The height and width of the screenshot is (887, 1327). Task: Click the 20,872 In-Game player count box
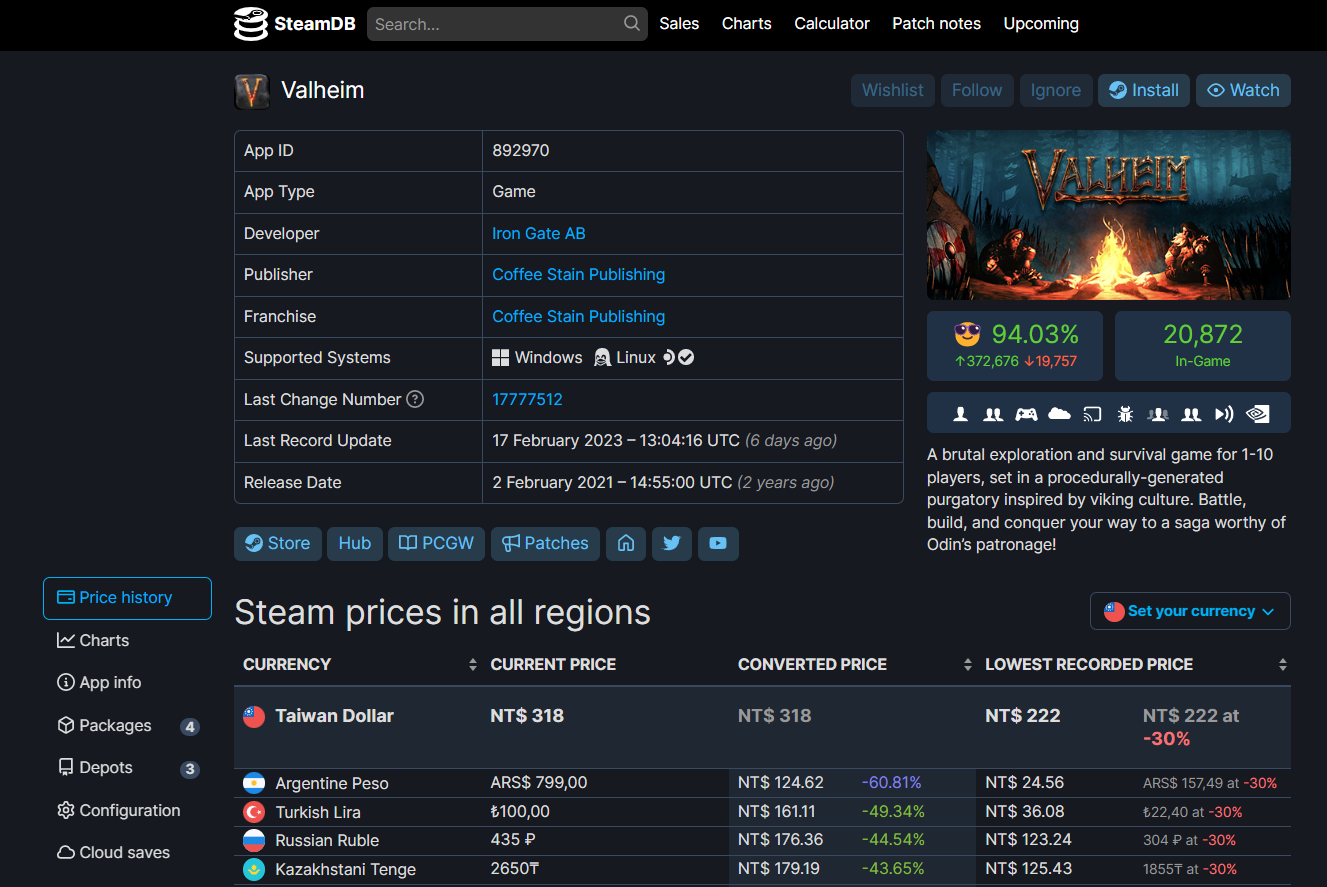click(x=1203, y=346)
